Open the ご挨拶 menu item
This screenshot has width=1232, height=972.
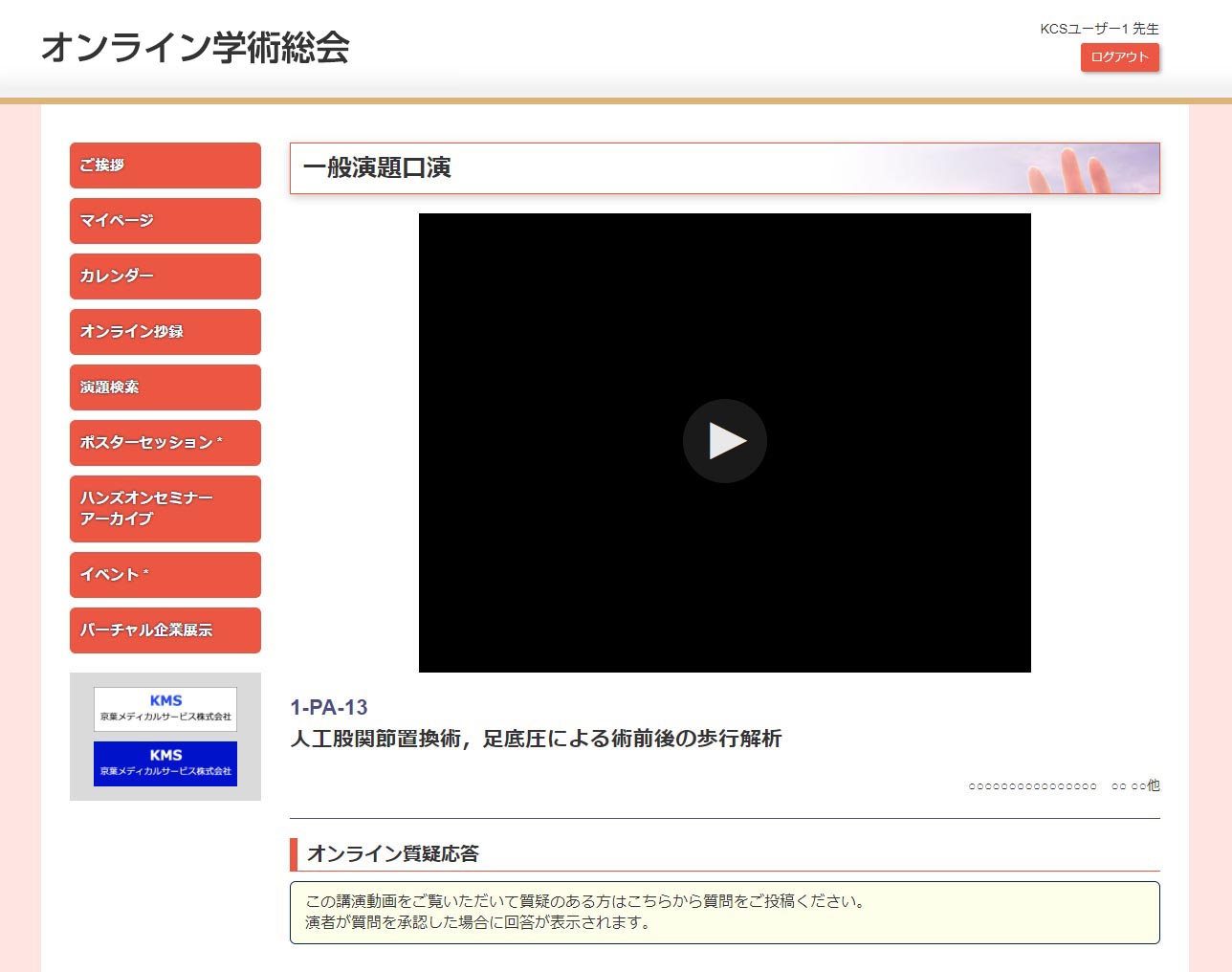[x=165, y=166]
